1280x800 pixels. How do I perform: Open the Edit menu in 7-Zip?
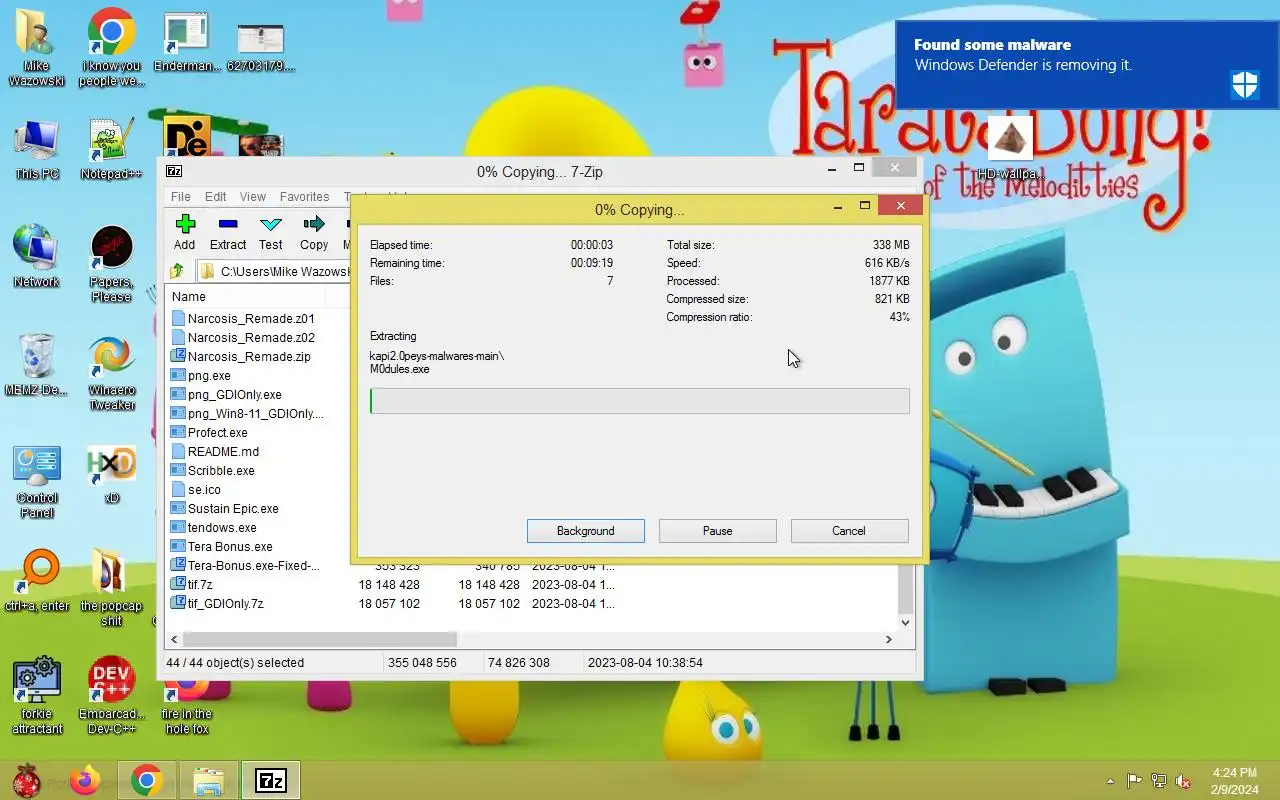point(216,197)
